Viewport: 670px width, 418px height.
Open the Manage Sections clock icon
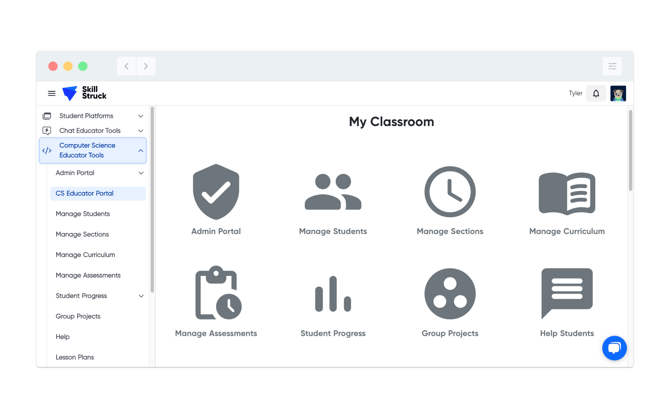[x=450, y=192]
